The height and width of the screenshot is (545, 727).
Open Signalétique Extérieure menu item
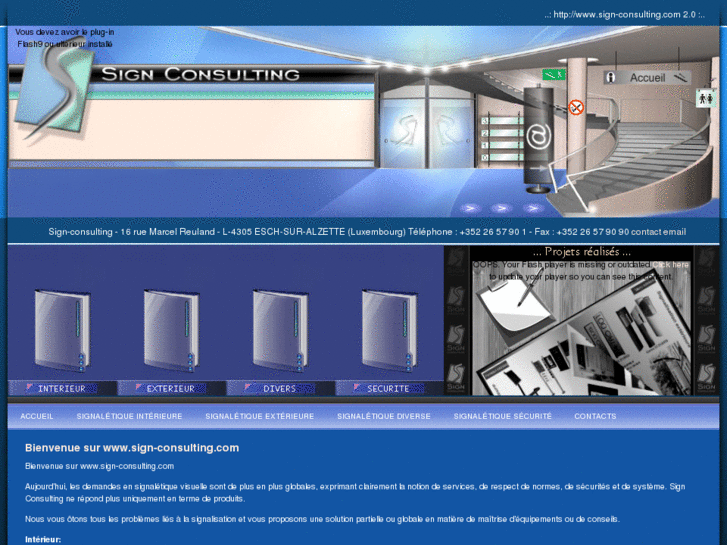[260, 417]
